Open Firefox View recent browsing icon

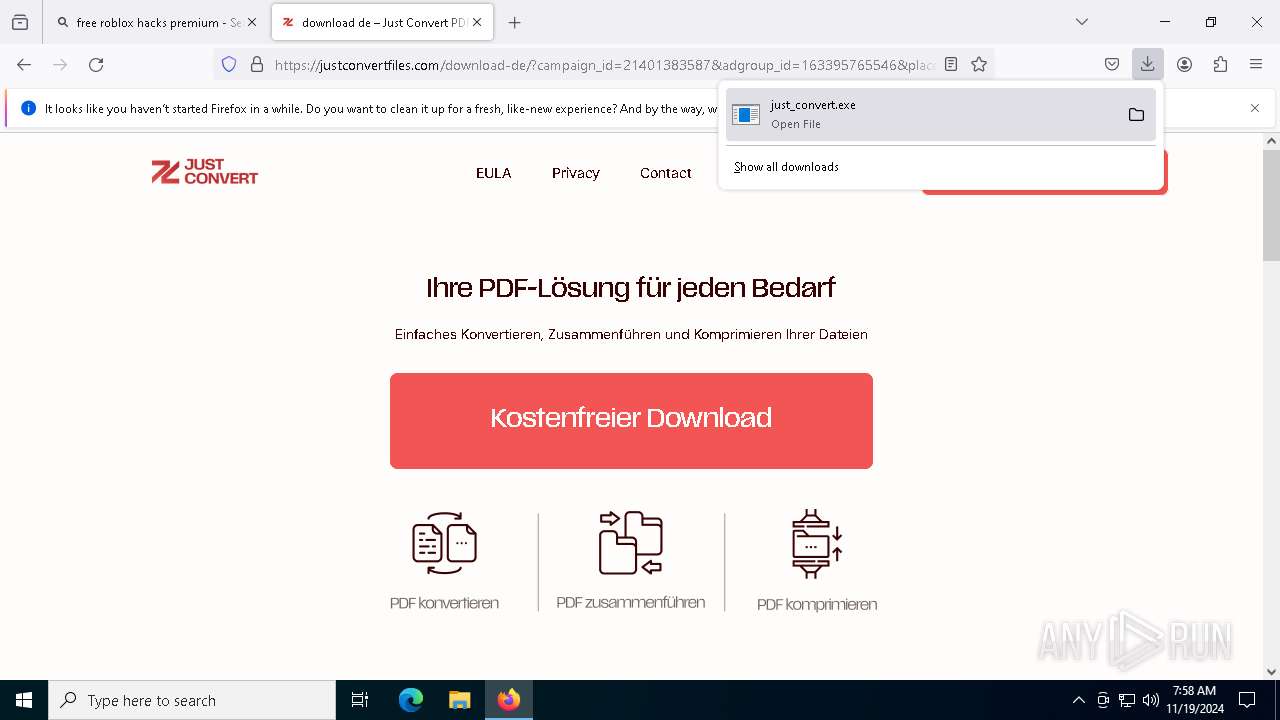[x=20, y=22]
